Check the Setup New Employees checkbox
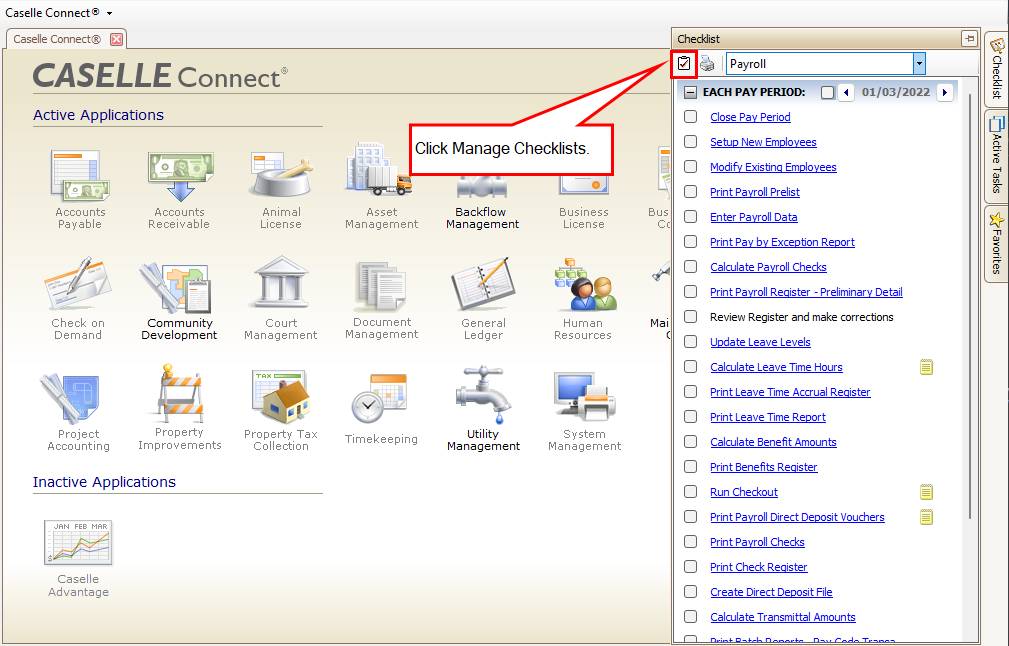Screen dimensions: 1009x646 690,142
